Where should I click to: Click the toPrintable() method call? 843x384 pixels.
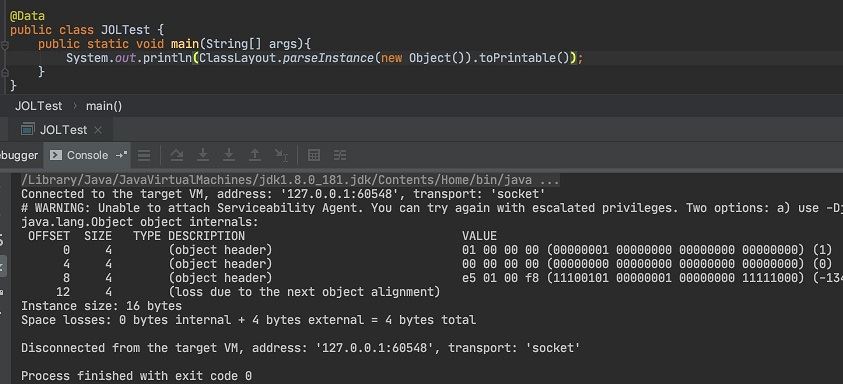524,58
